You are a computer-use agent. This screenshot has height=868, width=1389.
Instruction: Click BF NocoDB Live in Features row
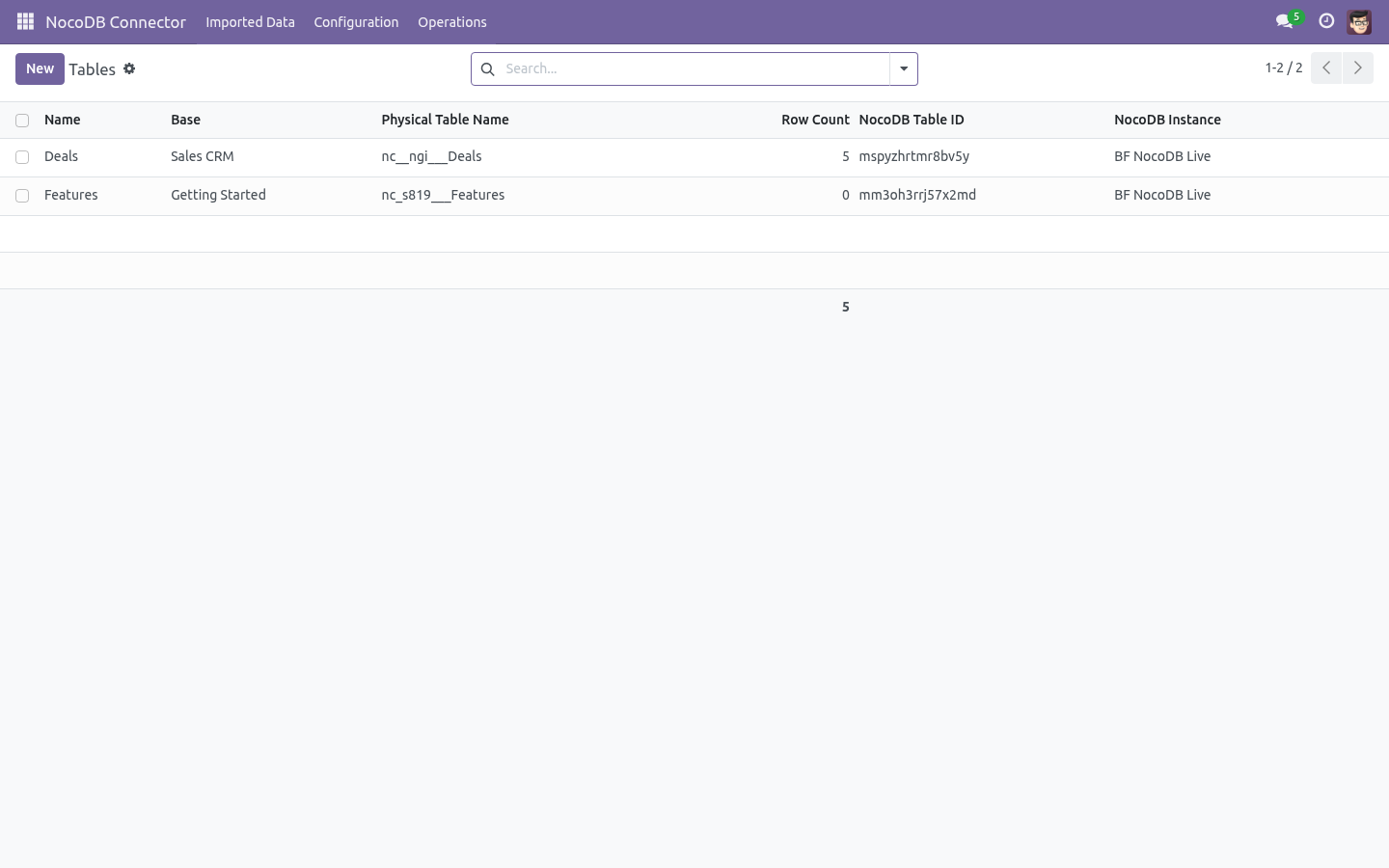[x=1162, y=195]
